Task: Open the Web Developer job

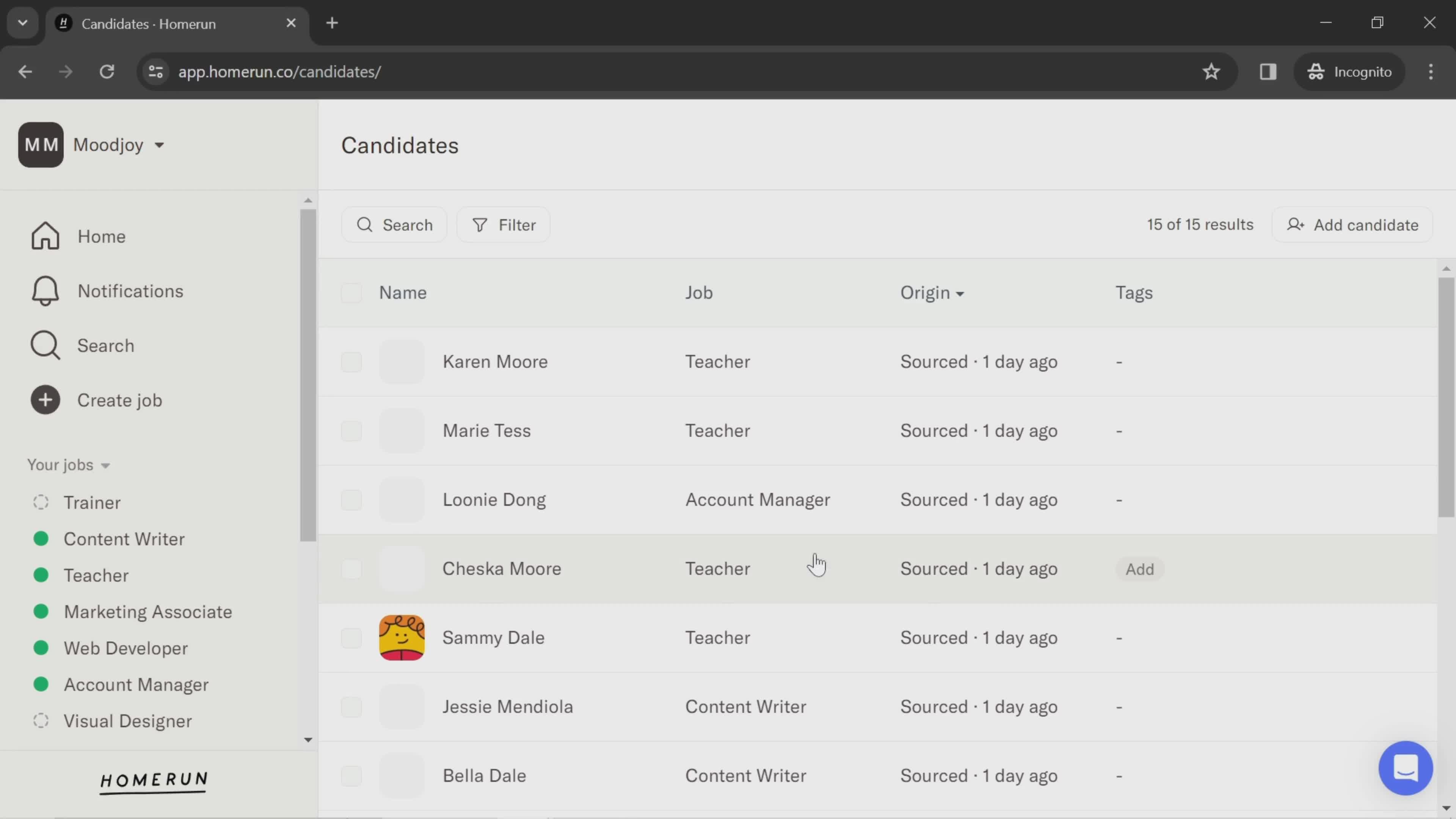Action: point(126,648)
